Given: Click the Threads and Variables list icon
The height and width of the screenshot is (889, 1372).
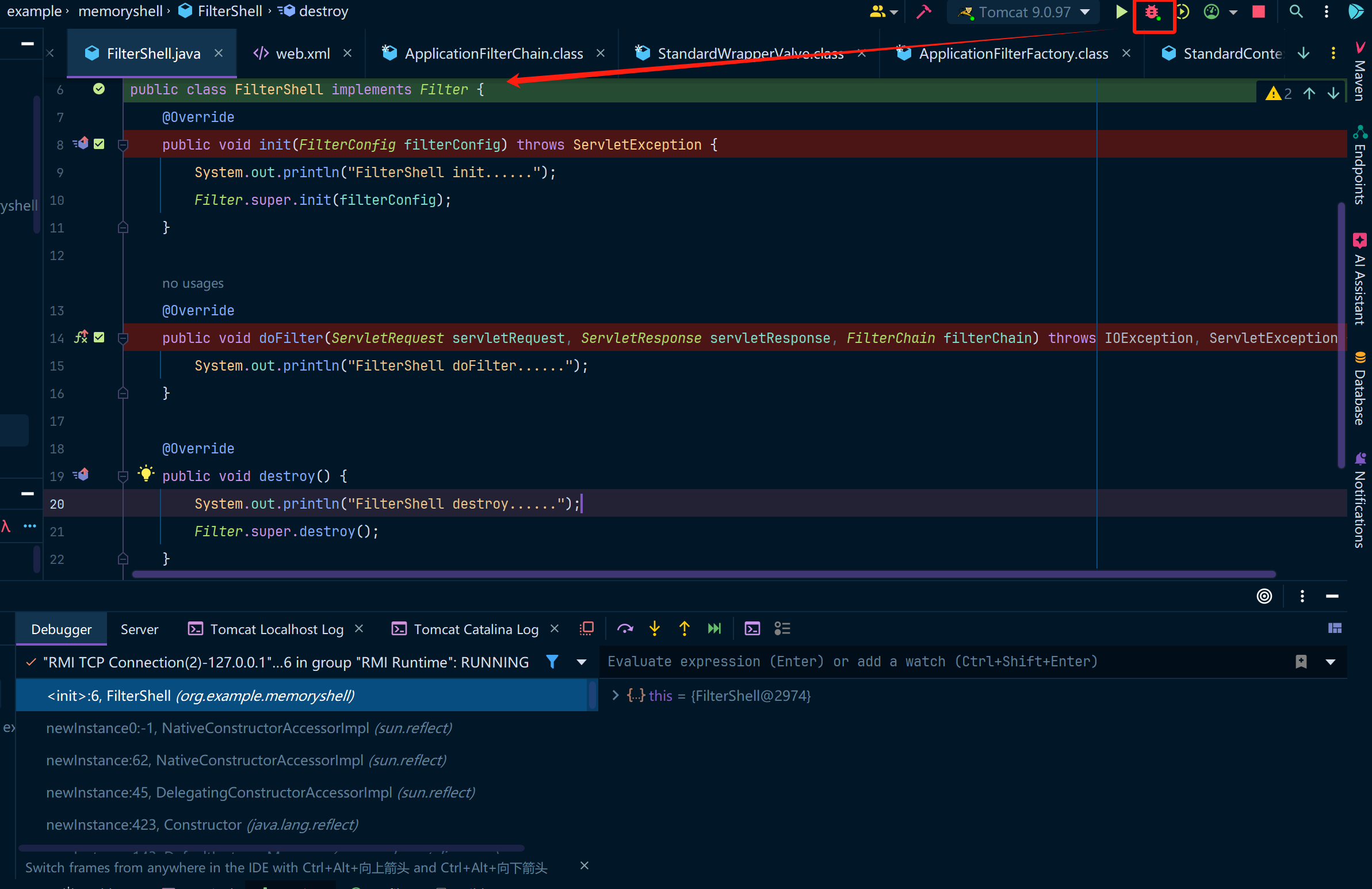Looking at the screenshot, I should [x=782, y=628].
